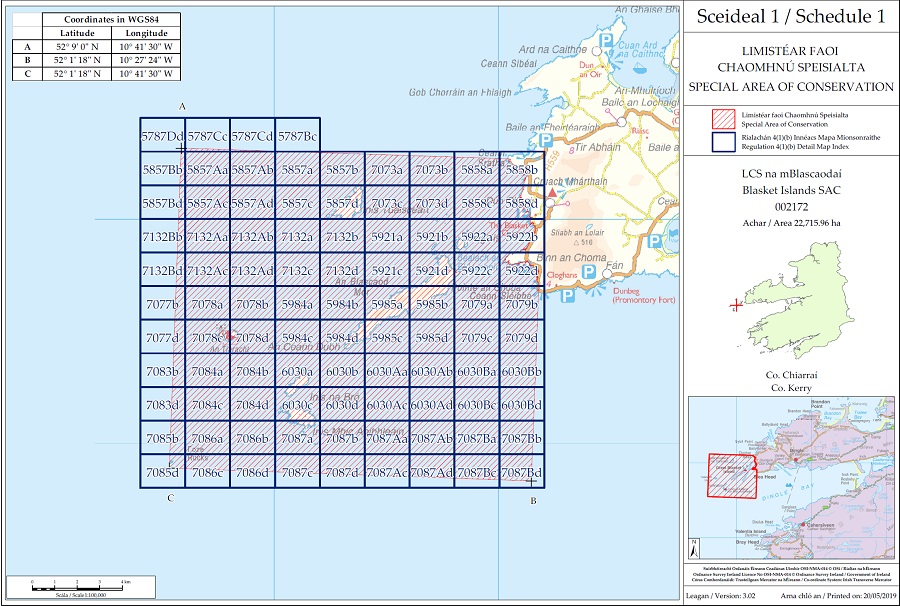Click the 'Coordinates in WGS84' table title
The width and height of the screenshot is (900, 606).
click(111, 20)
